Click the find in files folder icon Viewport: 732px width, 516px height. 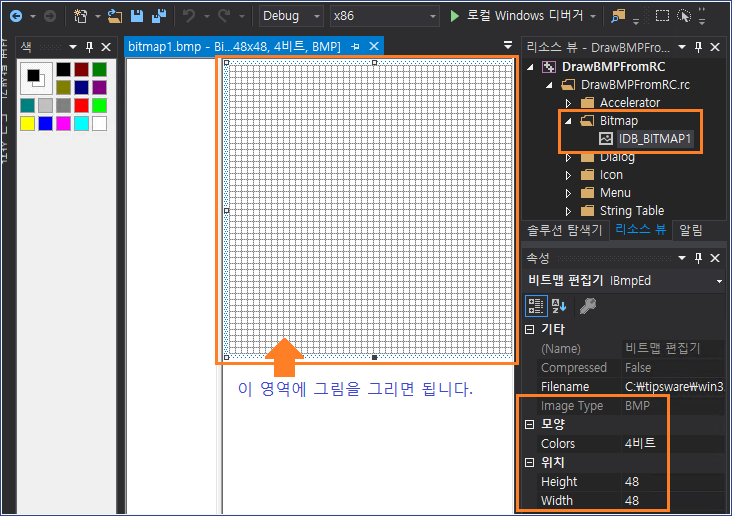618,16
